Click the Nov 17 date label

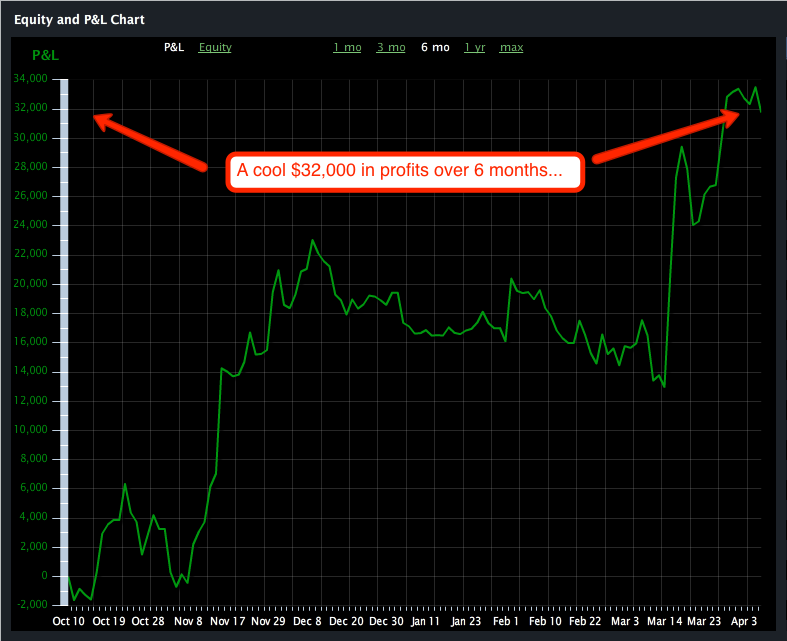pos(227,621)
